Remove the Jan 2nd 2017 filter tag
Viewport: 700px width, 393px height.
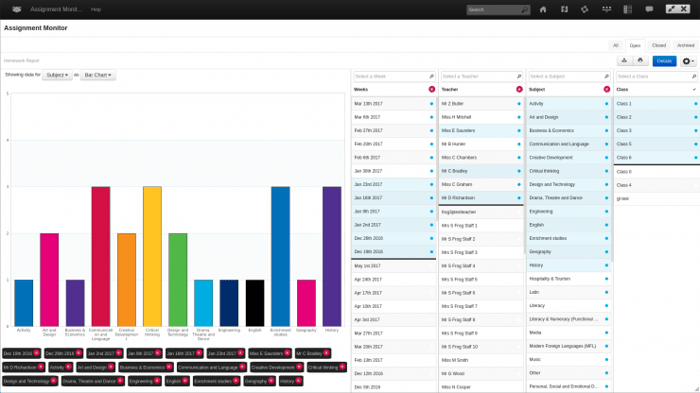pyautogui.click(x=119, y=353)
